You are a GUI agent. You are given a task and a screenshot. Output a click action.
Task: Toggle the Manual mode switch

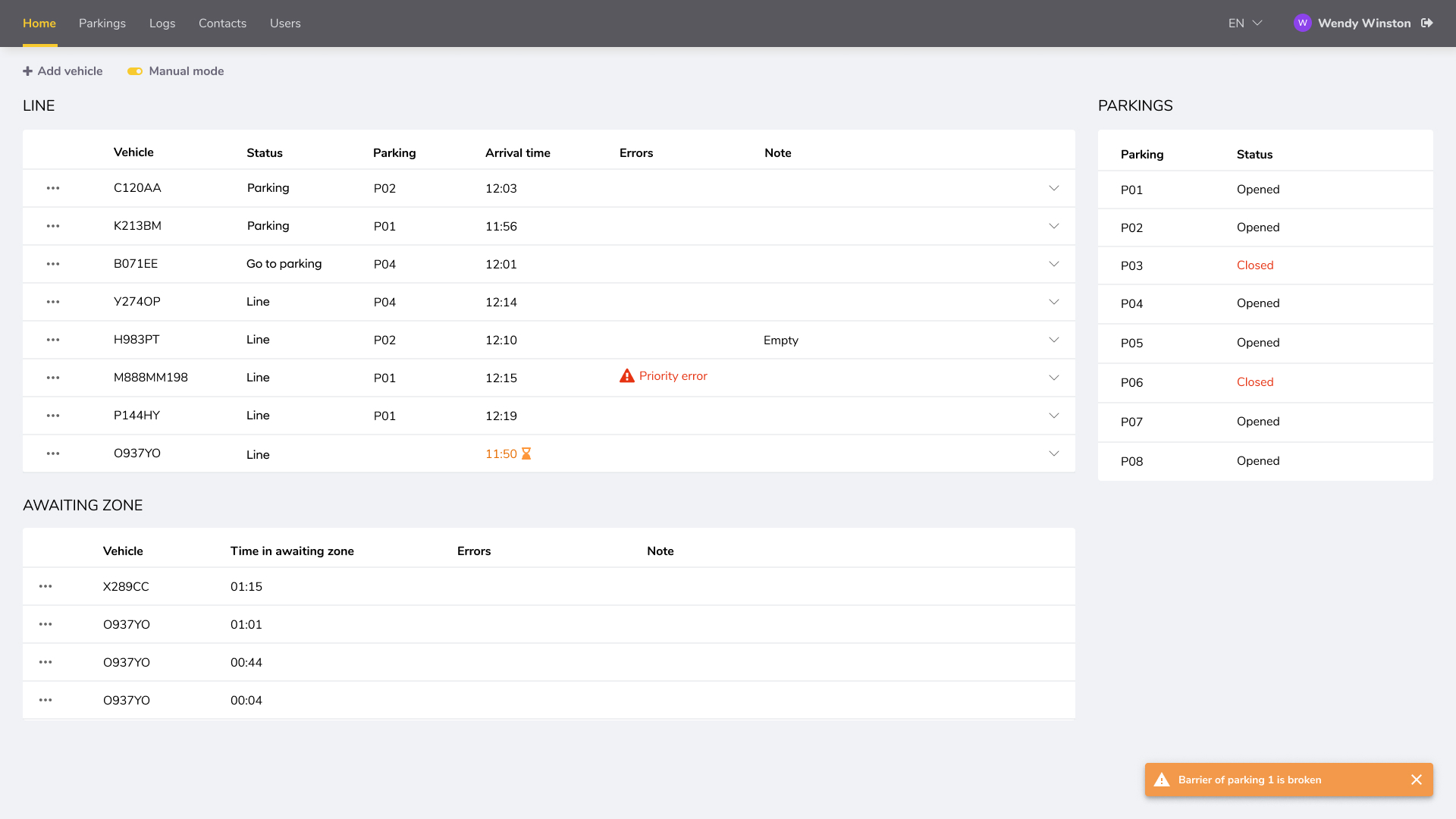click(x=135, y=71)
